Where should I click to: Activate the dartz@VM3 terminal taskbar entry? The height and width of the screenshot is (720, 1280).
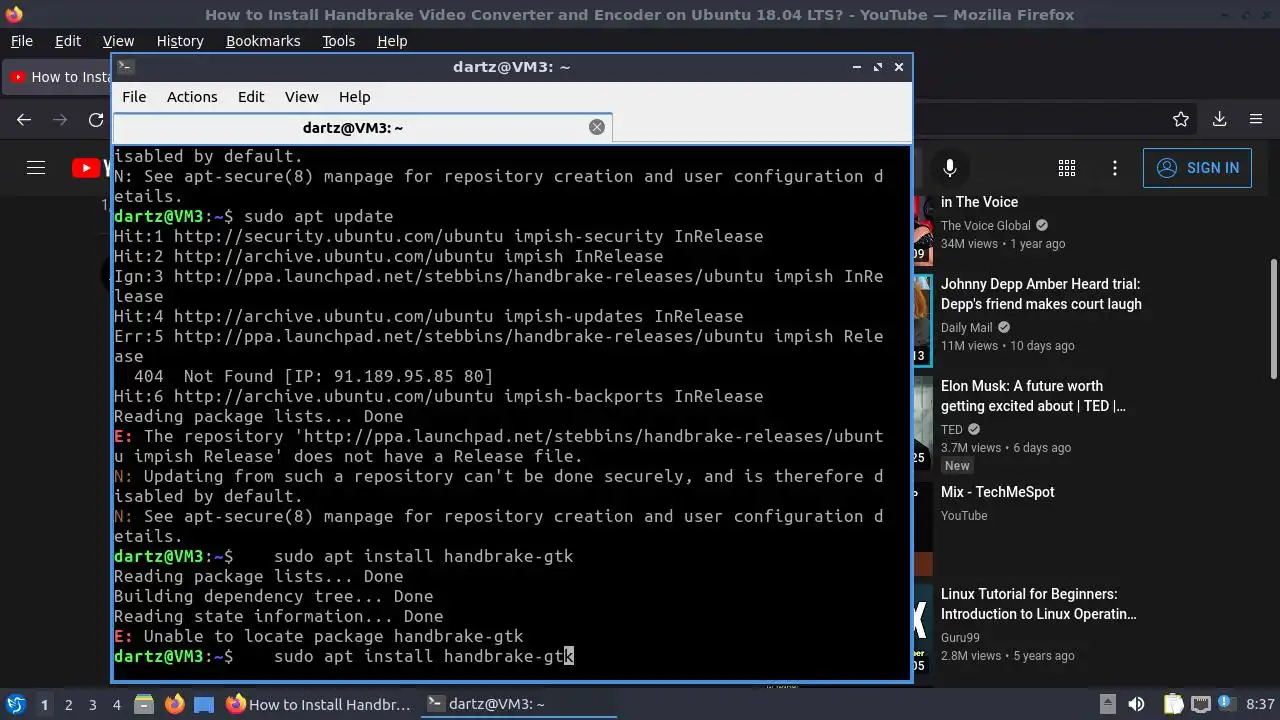coord(516,704)
